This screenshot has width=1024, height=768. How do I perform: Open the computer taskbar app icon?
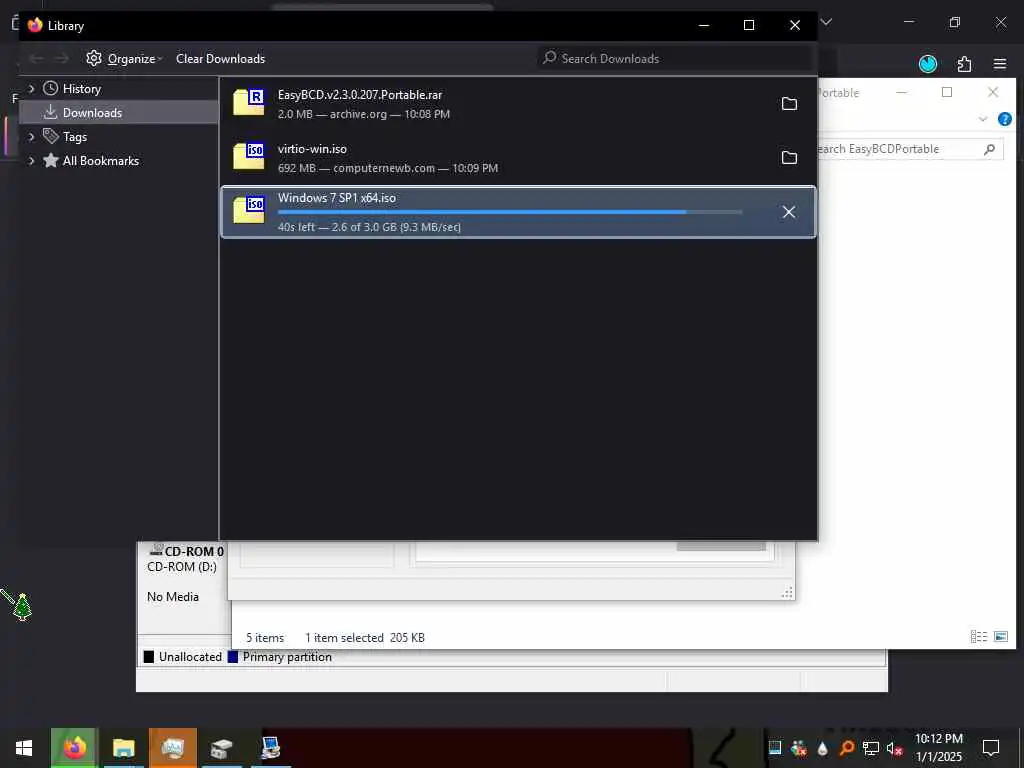[x=270, y=748]
